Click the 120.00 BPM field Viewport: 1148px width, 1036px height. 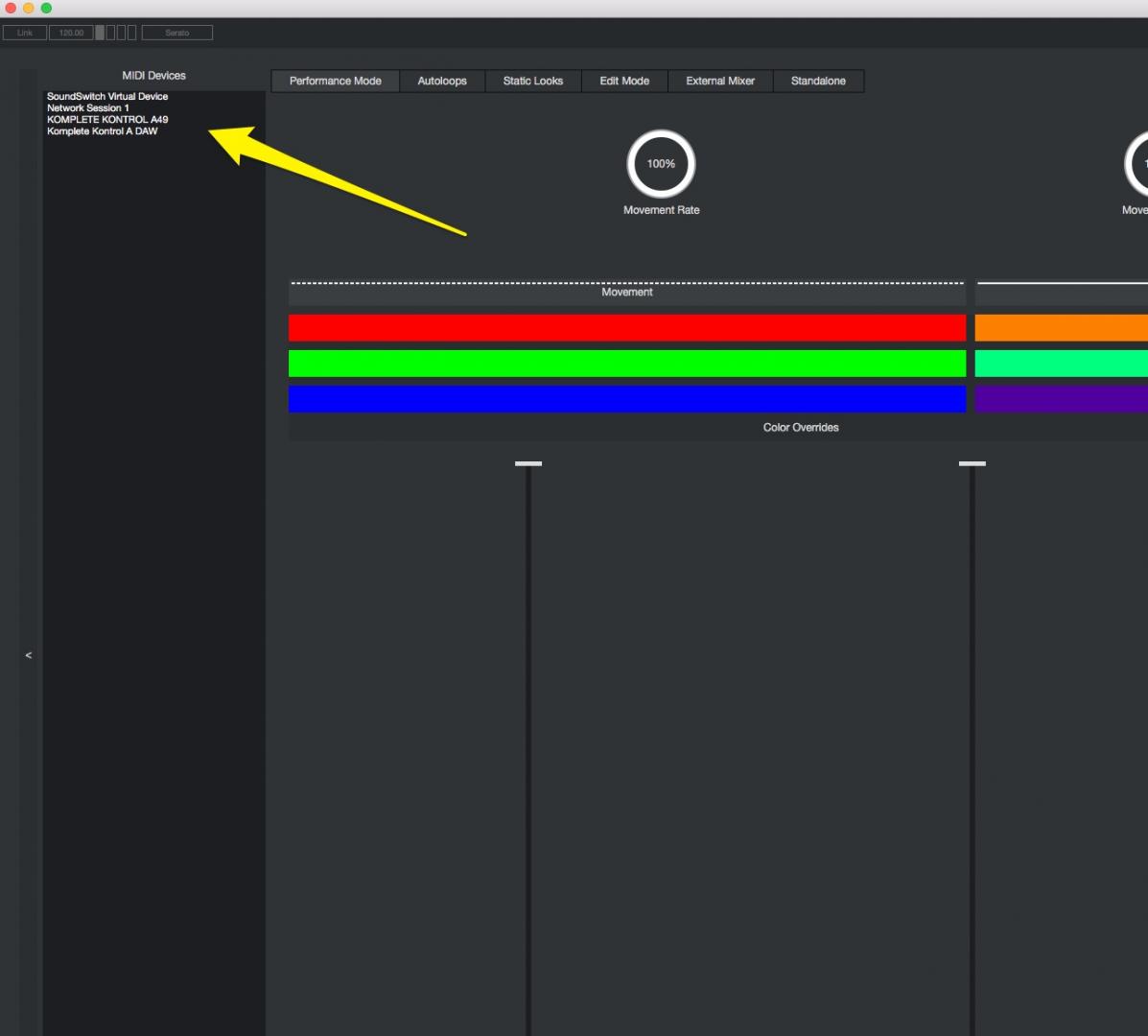click(x=72, y=33)
